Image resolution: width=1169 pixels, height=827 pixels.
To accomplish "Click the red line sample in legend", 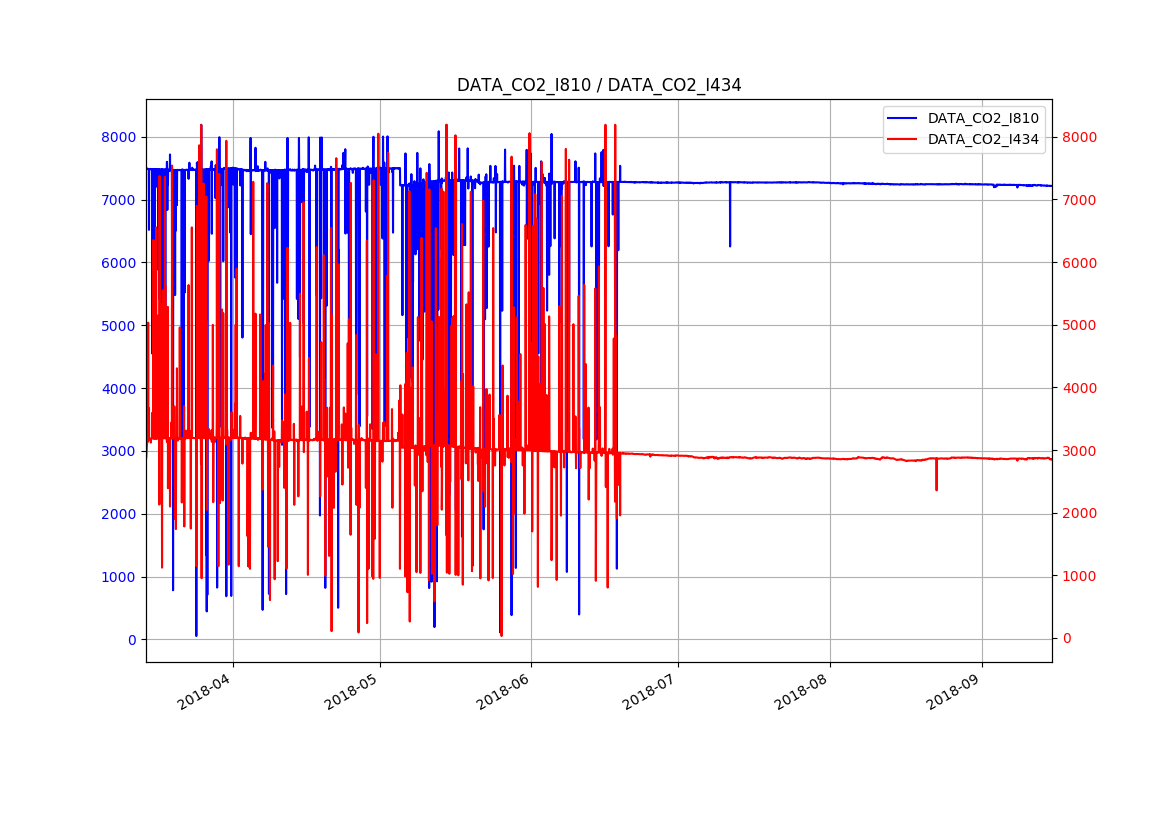I will pyautogui.click(x=903, y=139).
